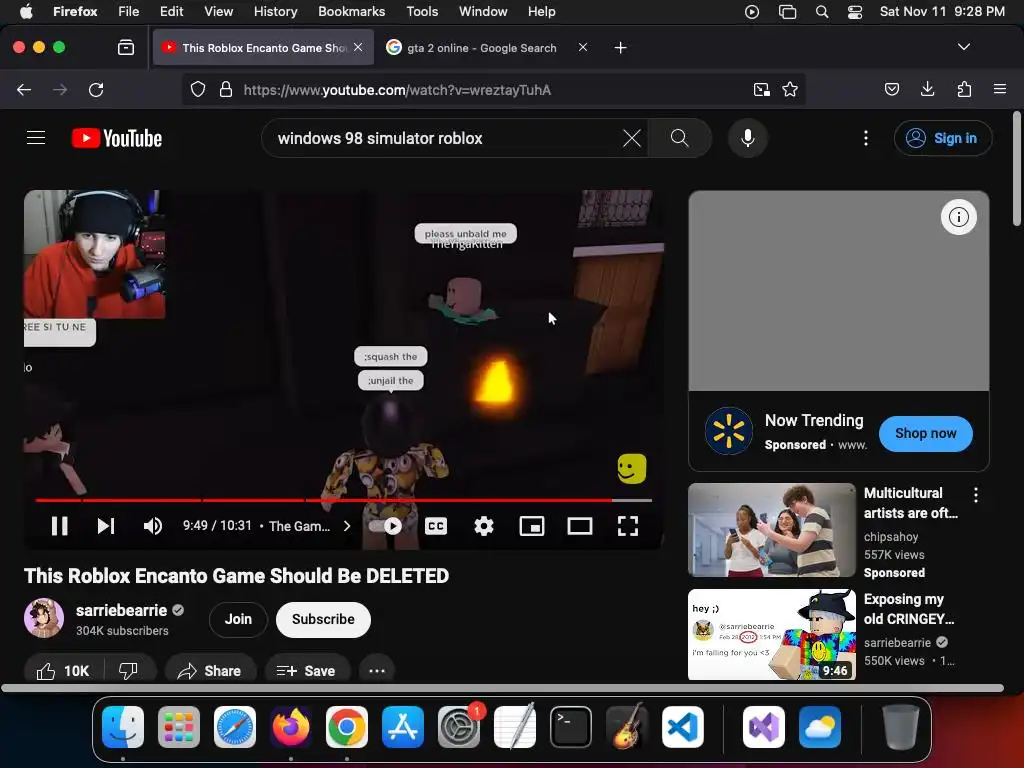Open Visual Studio Code from dock

tap(682, 727)
